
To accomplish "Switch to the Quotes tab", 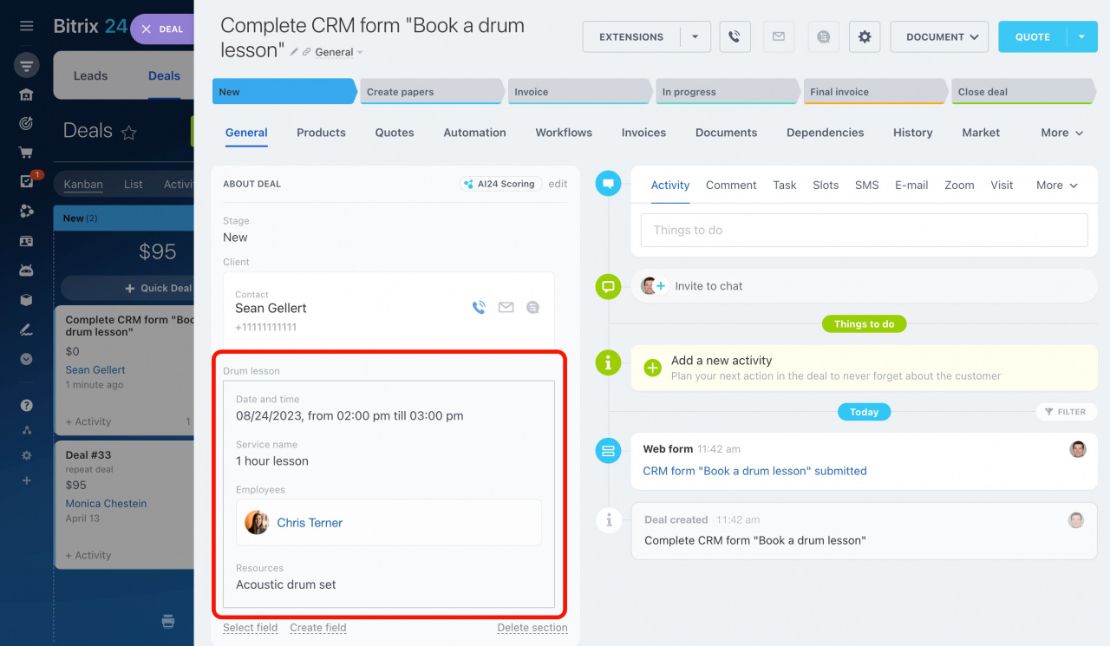I will click(394, 132).
